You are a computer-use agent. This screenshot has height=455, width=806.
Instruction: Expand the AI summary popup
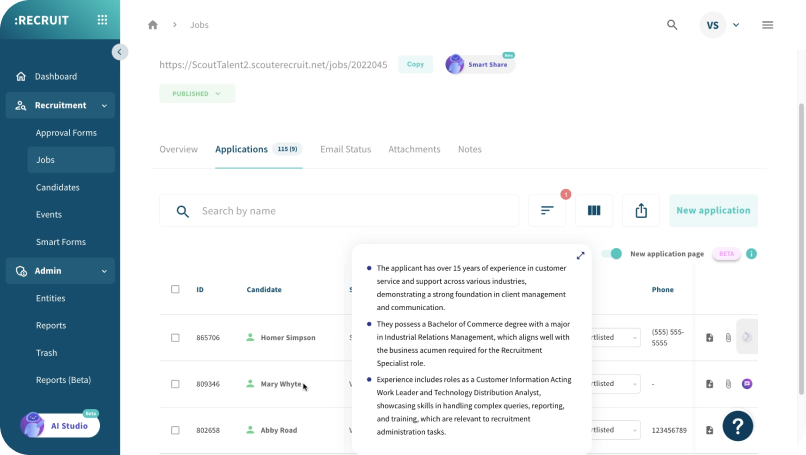pyautogui.click(x=581, y=256)
